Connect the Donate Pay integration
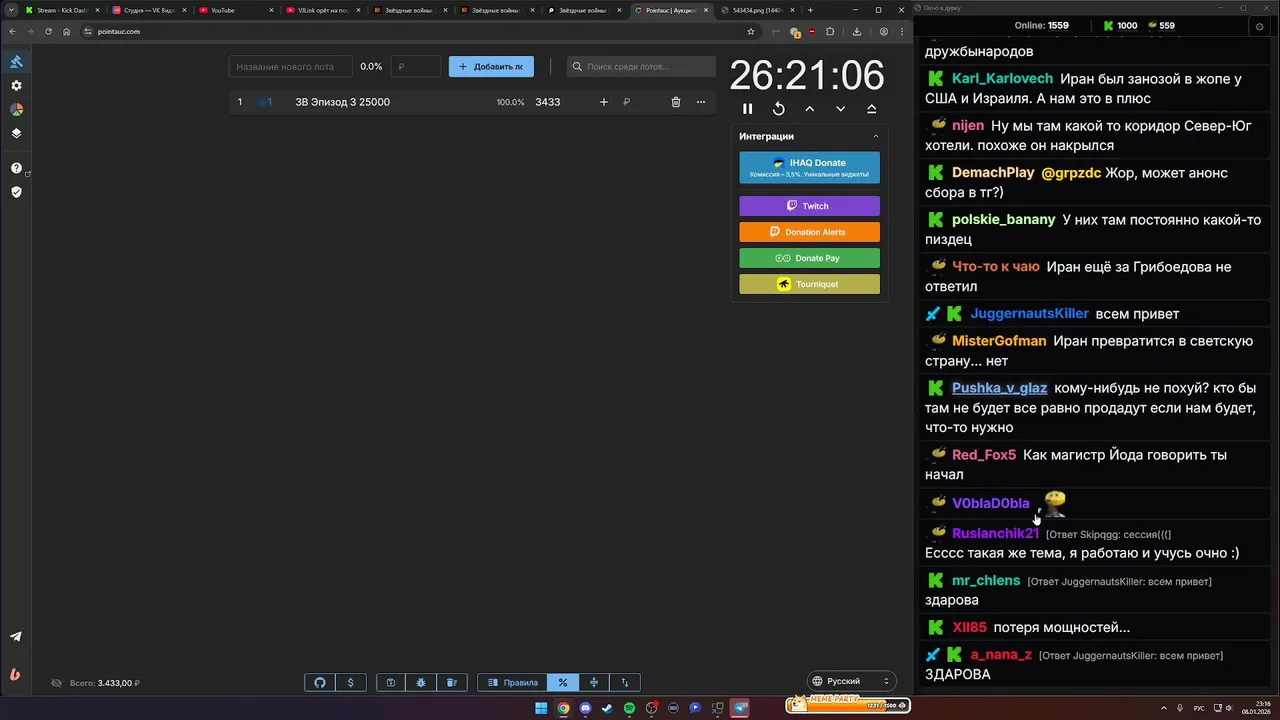Viewport: 1280px width, 720px height. click(x=809, y=258)
